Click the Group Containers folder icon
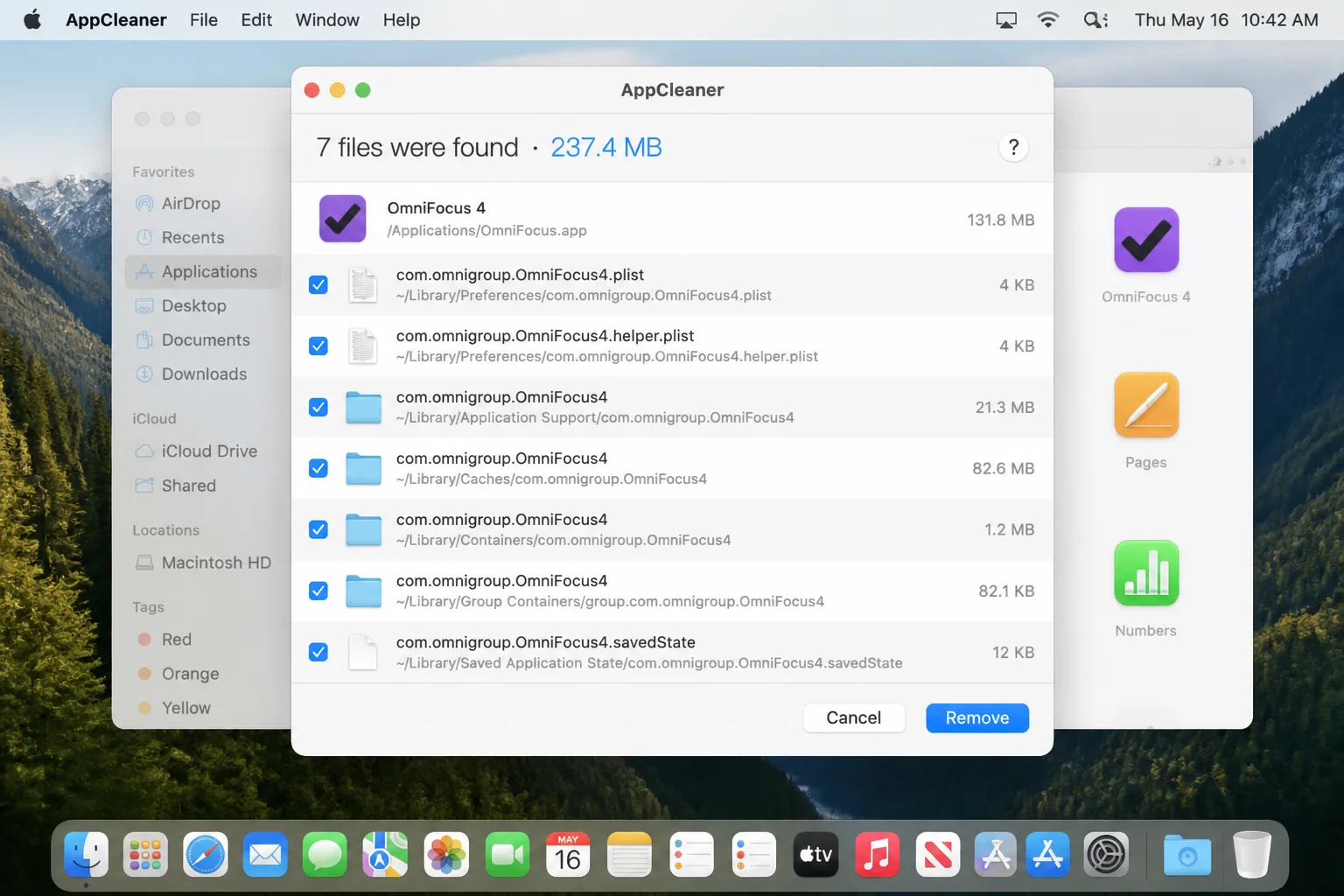 [363, 591]
